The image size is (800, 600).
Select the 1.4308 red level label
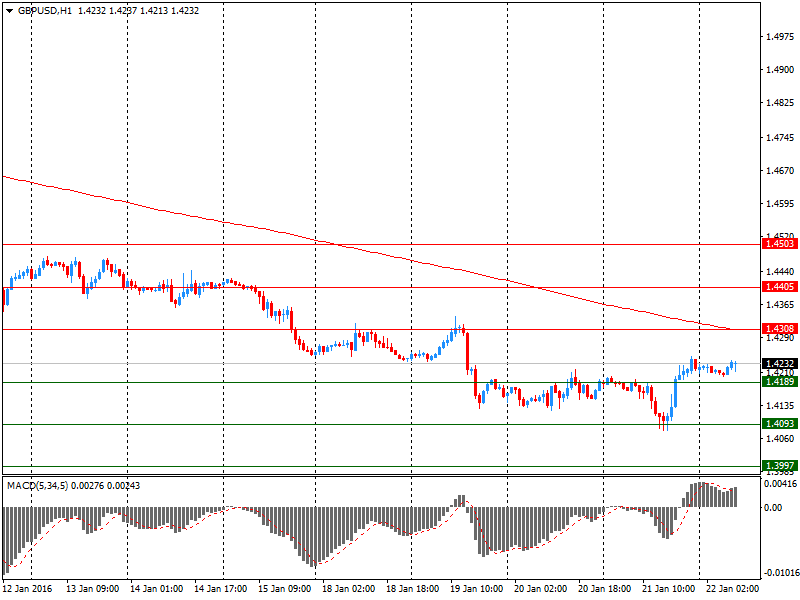tap(780, 329)
